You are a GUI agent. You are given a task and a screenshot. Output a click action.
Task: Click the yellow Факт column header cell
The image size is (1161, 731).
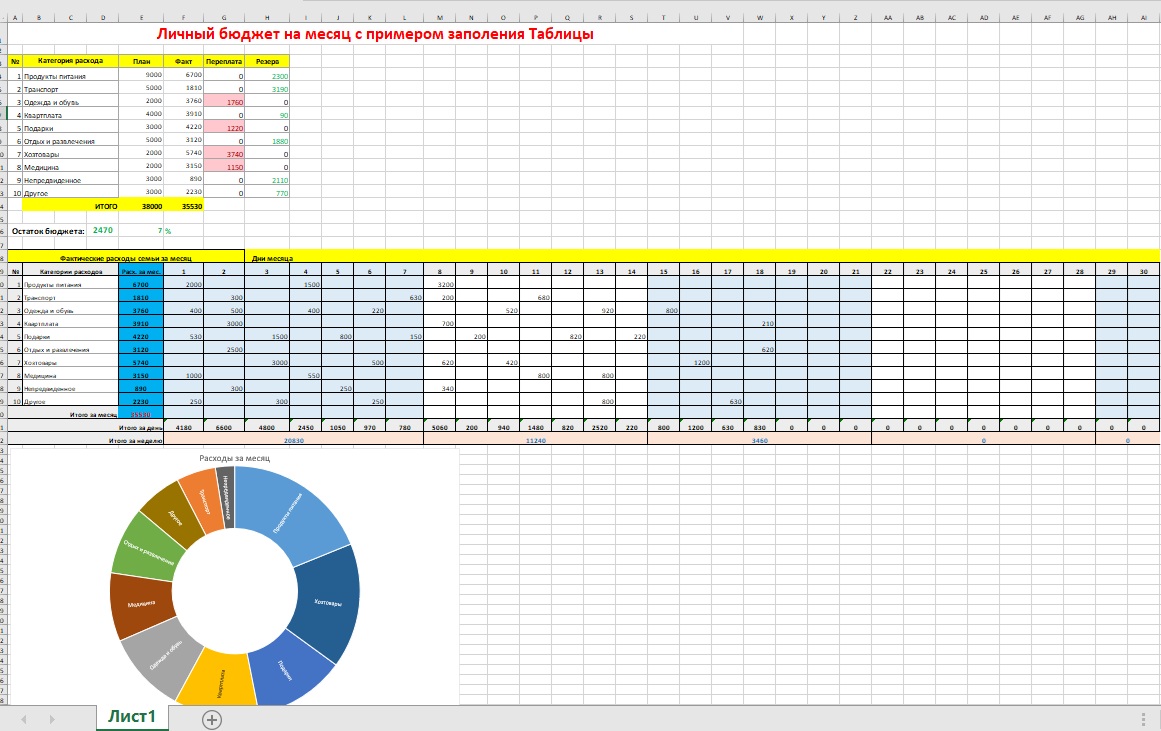point(183,60)
